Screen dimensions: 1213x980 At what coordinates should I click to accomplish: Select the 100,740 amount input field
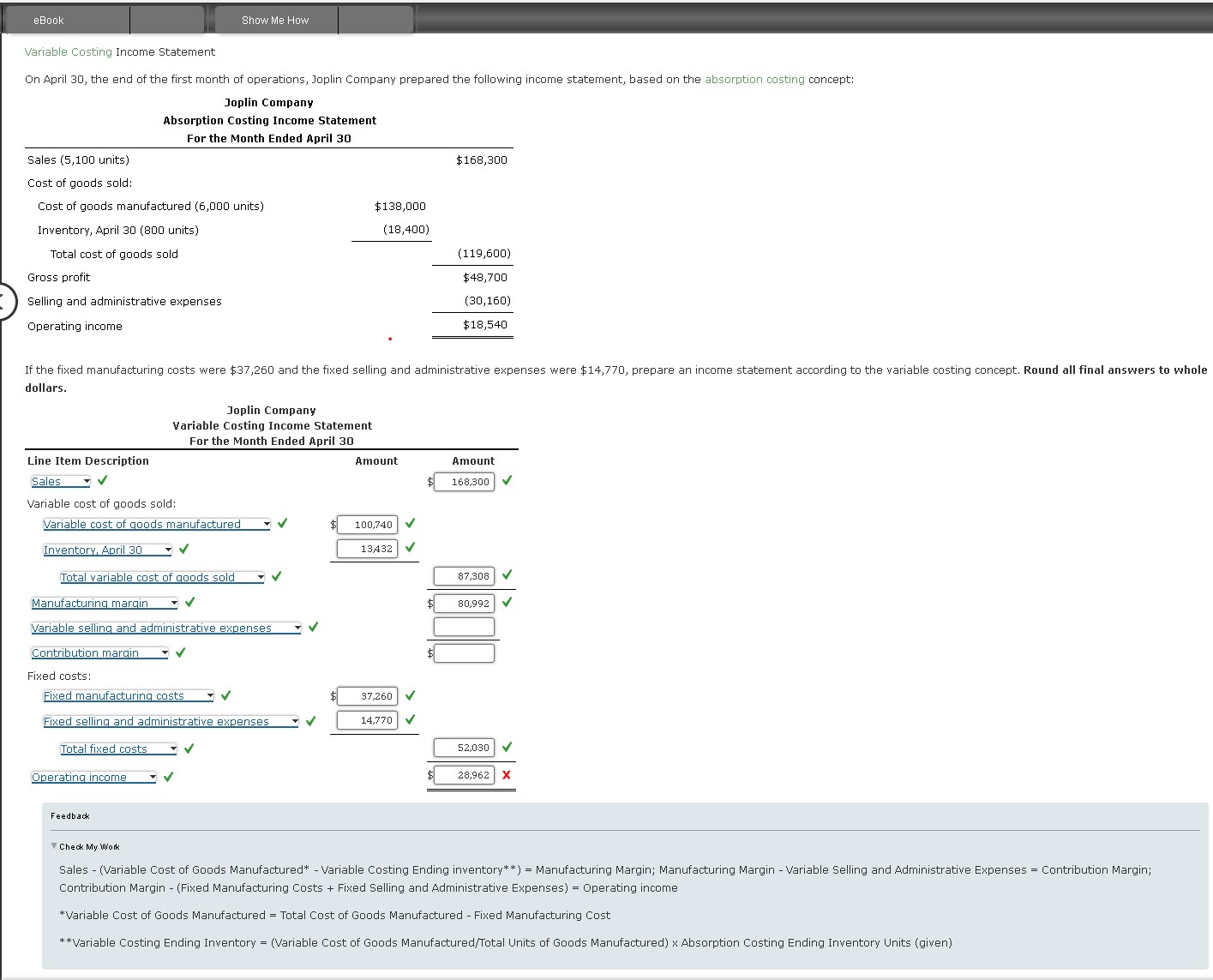coord(366,524)
